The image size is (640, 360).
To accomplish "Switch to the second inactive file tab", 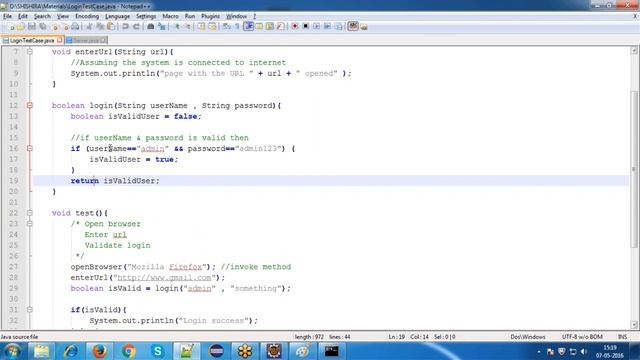I will (x=86, y=40).
